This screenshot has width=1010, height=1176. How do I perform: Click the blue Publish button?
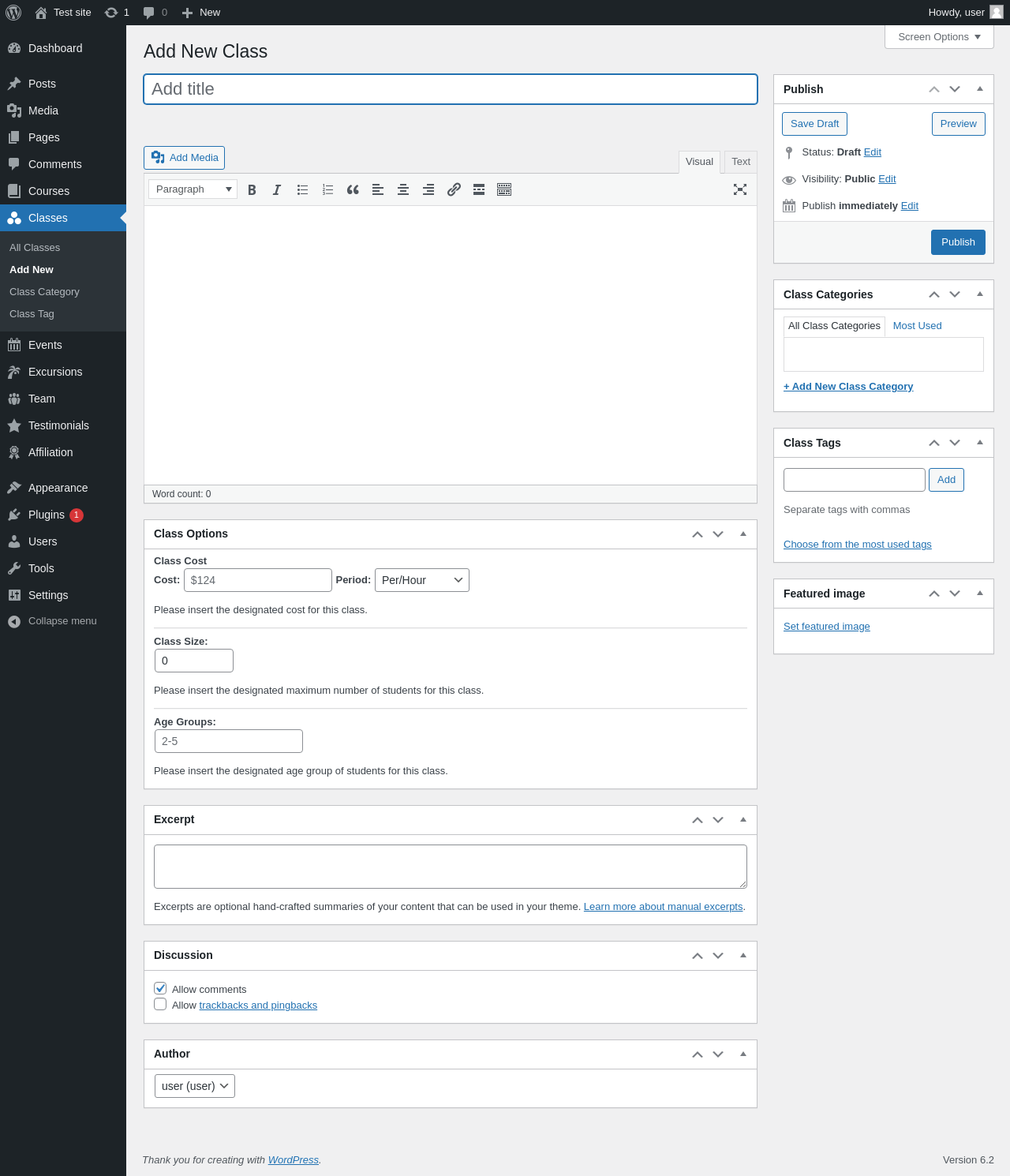click(x=958, y=242)
